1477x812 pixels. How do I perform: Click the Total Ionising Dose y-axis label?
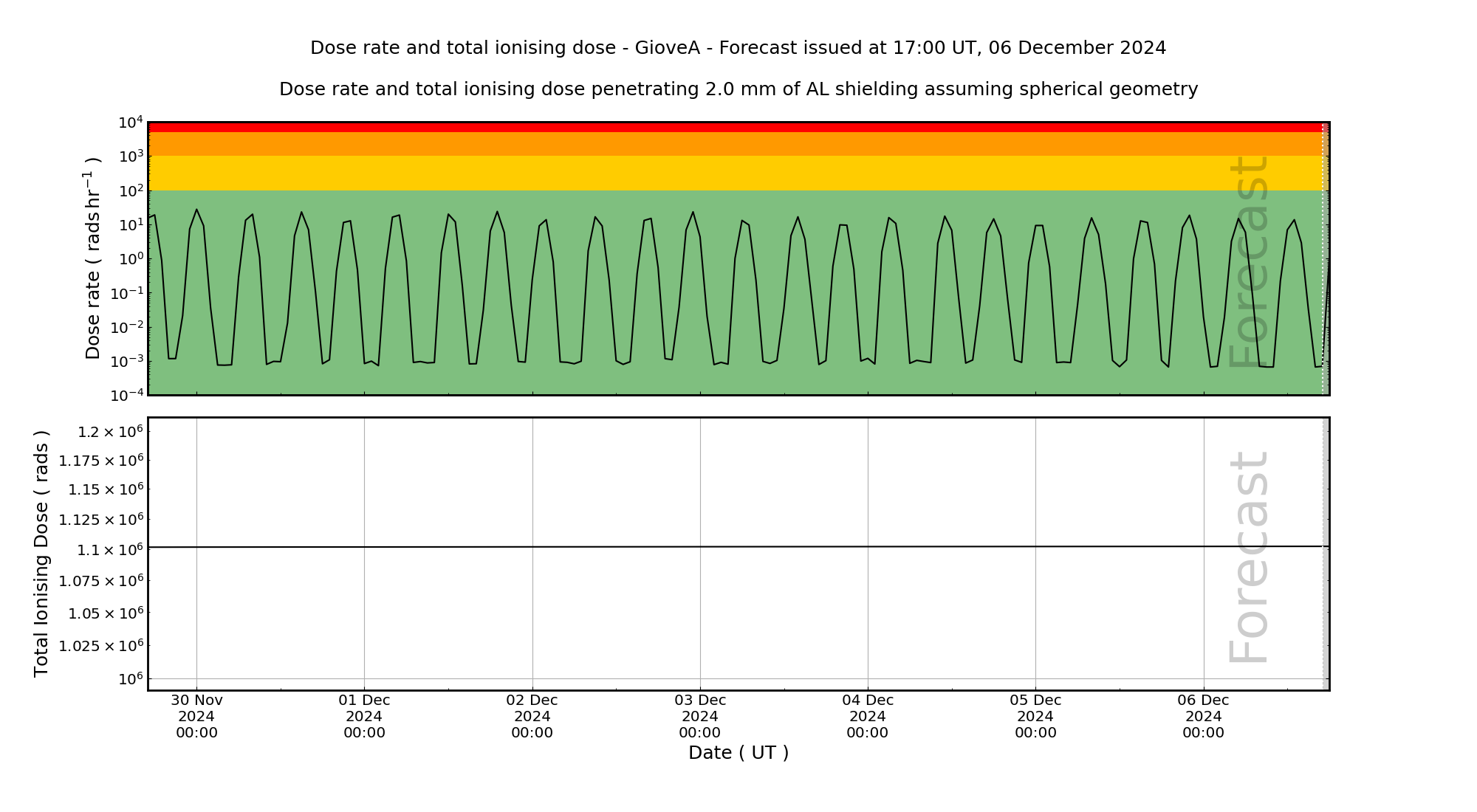coord(41,554)
